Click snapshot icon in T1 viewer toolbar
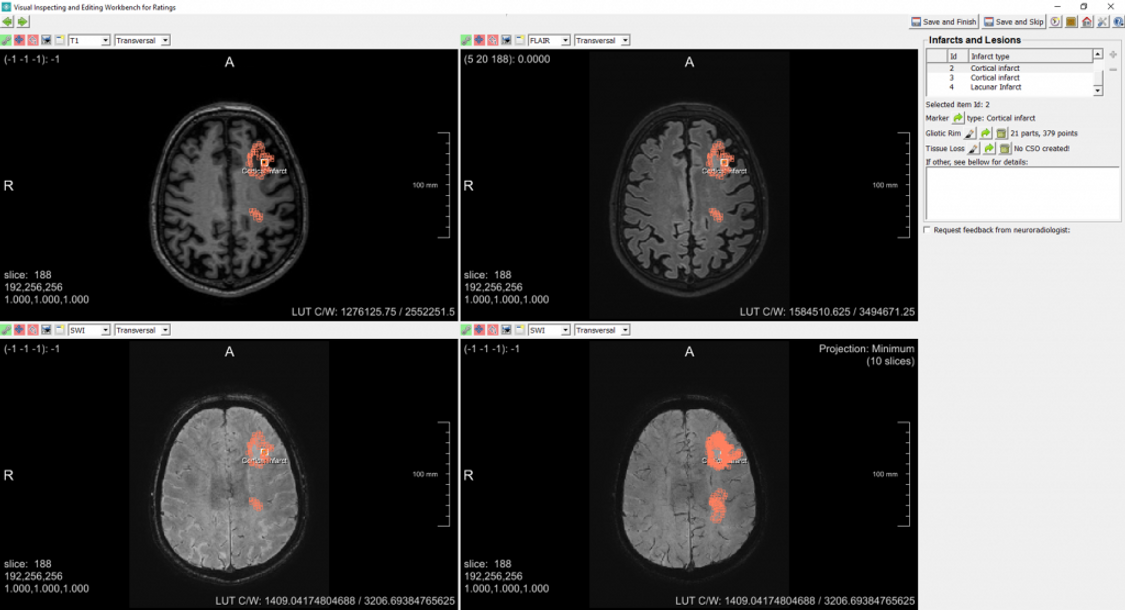The image size is (1125, 610). 47,41
